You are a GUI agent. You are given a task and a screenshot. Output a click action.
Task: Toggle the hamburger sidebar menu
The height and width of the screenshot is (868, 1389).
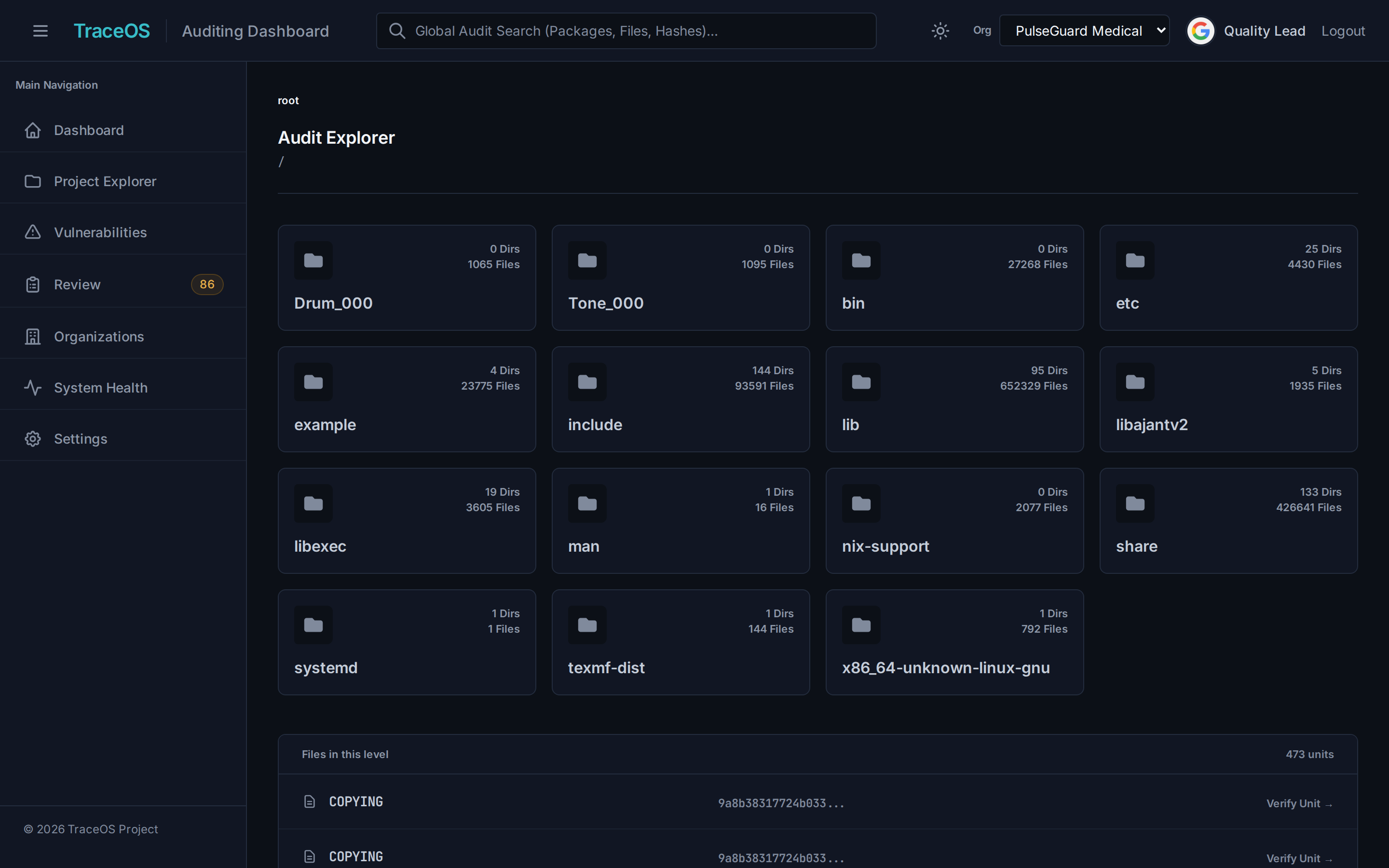pos(40,31)
